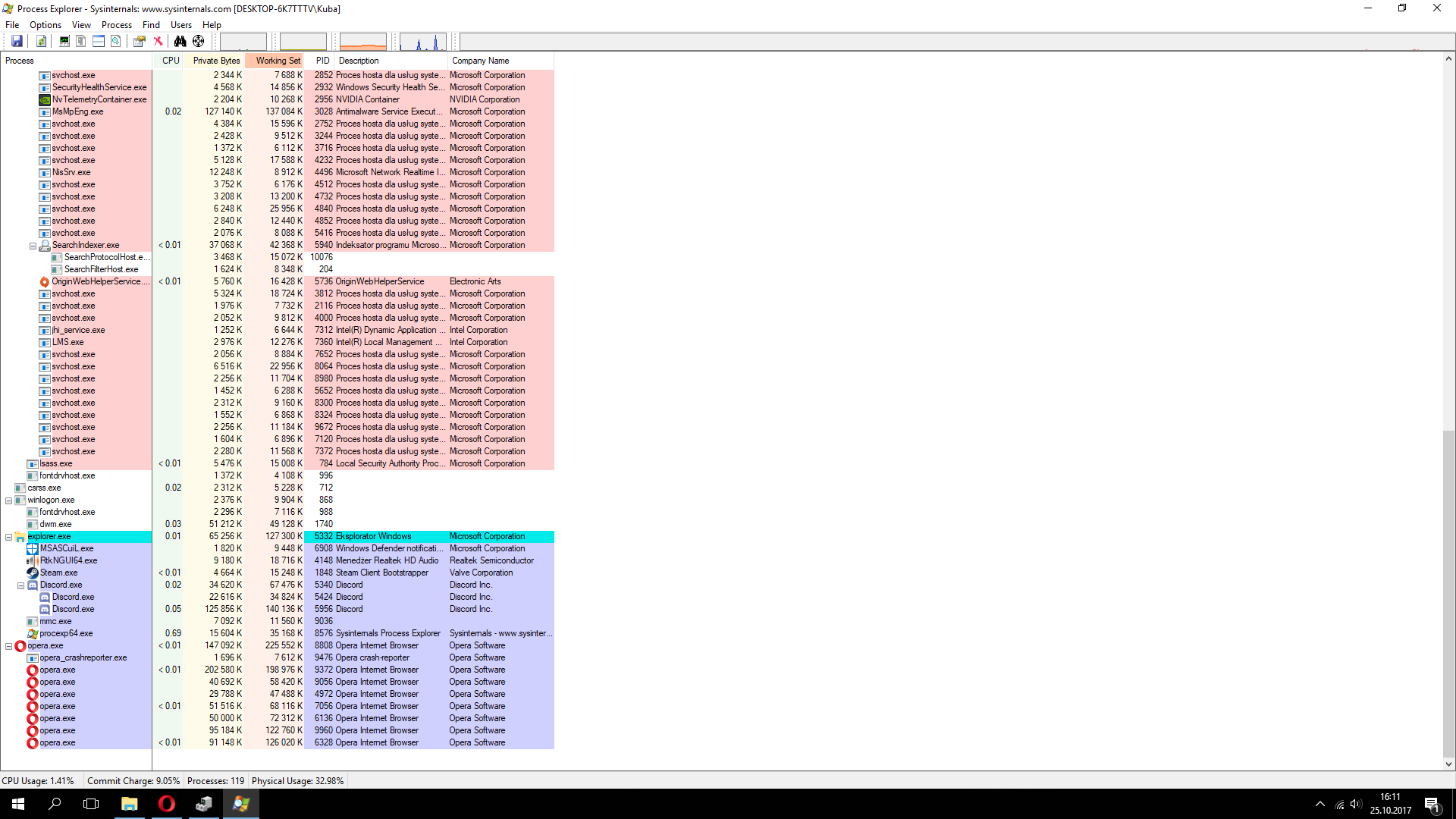
Task: Open the View menu
Action: point(81,25)
